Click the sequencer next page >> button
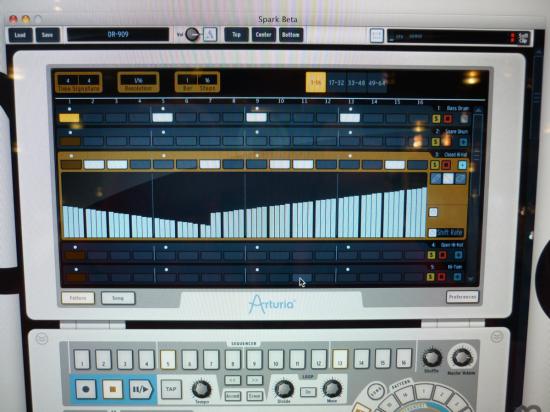 [255, 380]
